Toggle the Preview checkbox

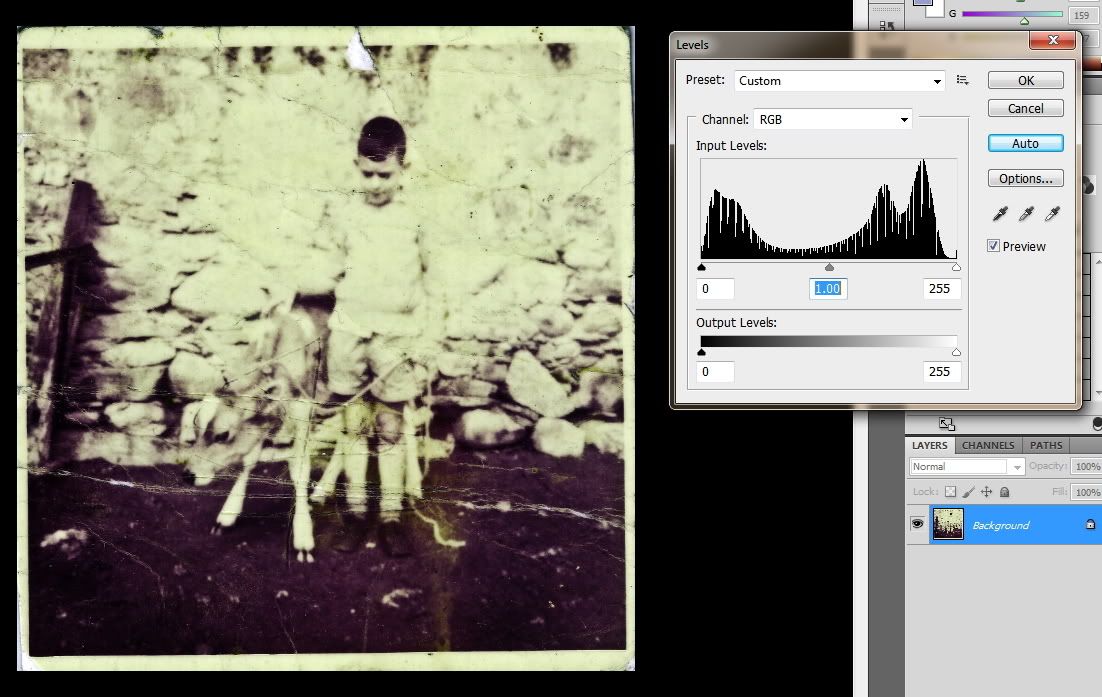tap(993, 246)
